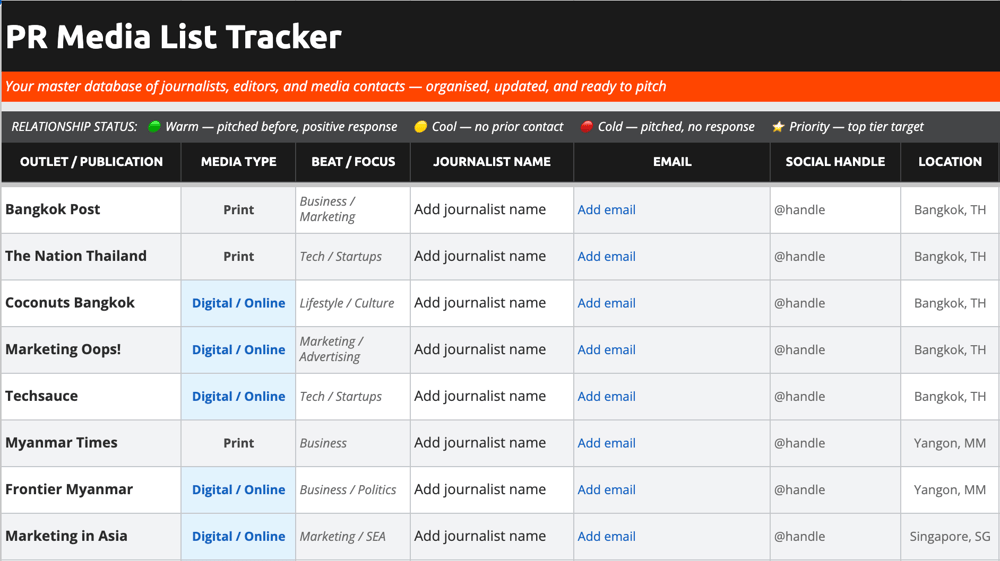Click the PR Media List Tracker title

tap(173, 37)
